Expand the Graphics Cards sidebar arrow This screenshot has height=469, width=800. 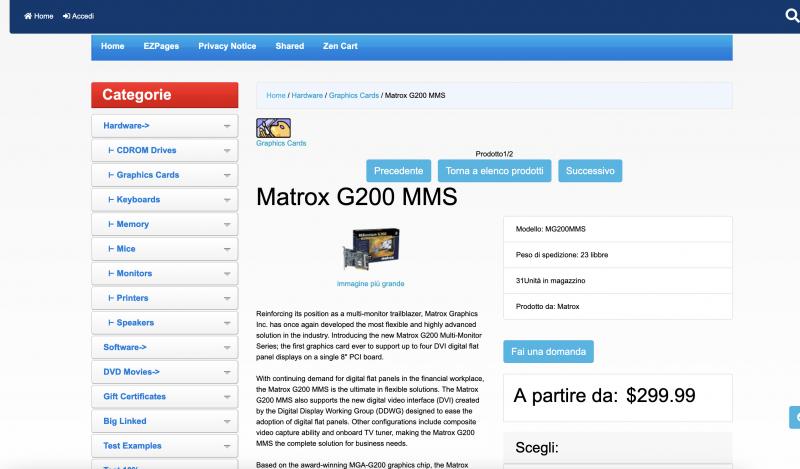point(227,175)
